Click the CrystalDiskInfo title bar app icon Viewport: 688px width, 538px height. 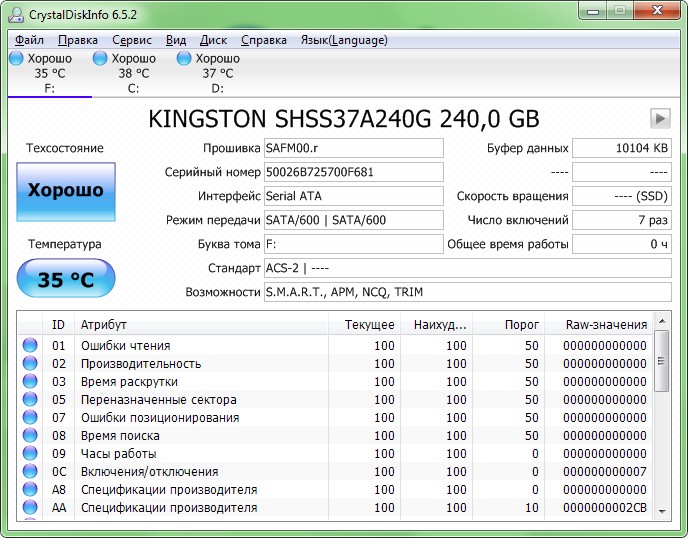tap(16, 14)
